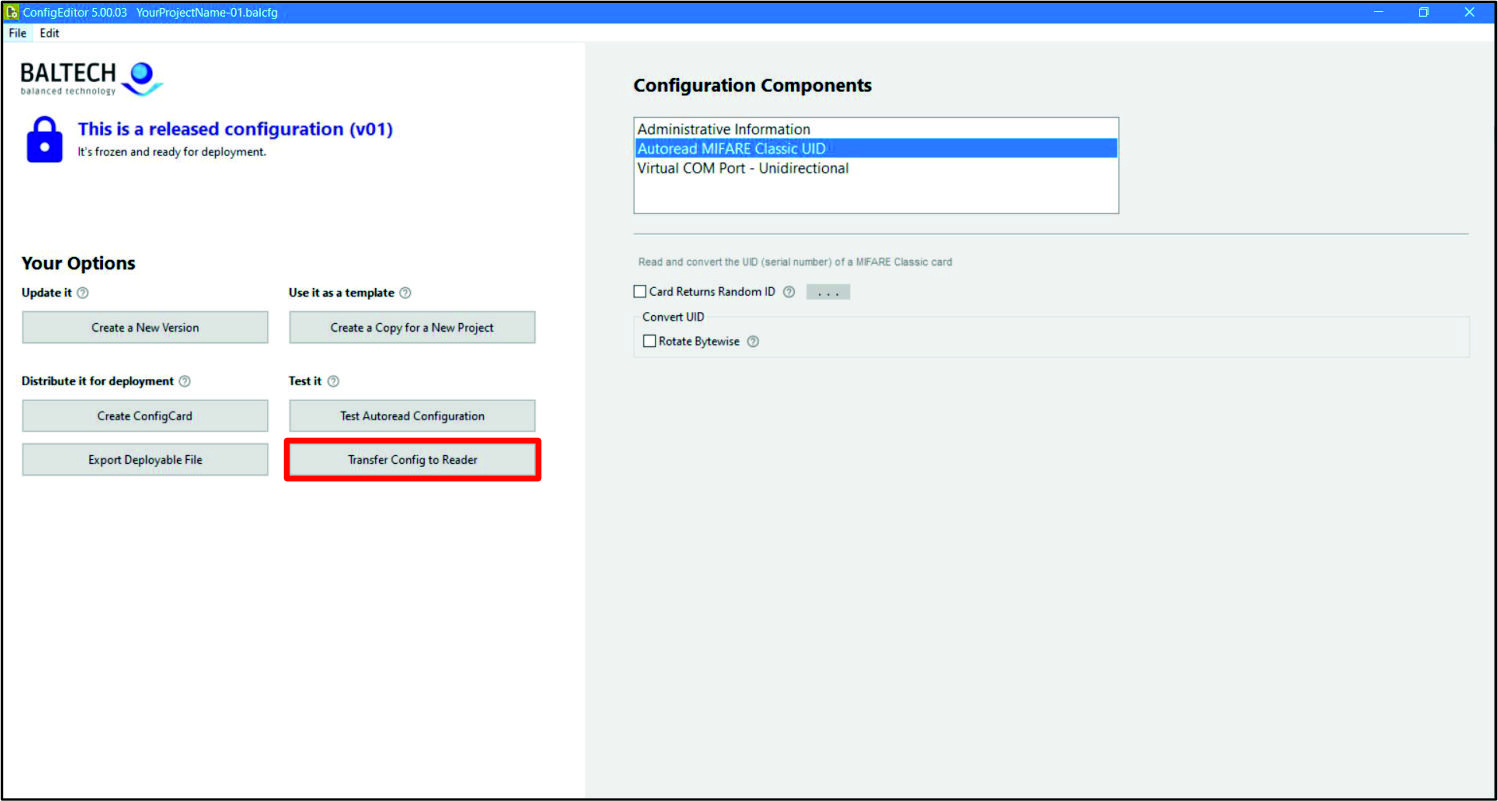
Task: Click the help icon beside Card Returns Random ID
Action: [789, 292]
